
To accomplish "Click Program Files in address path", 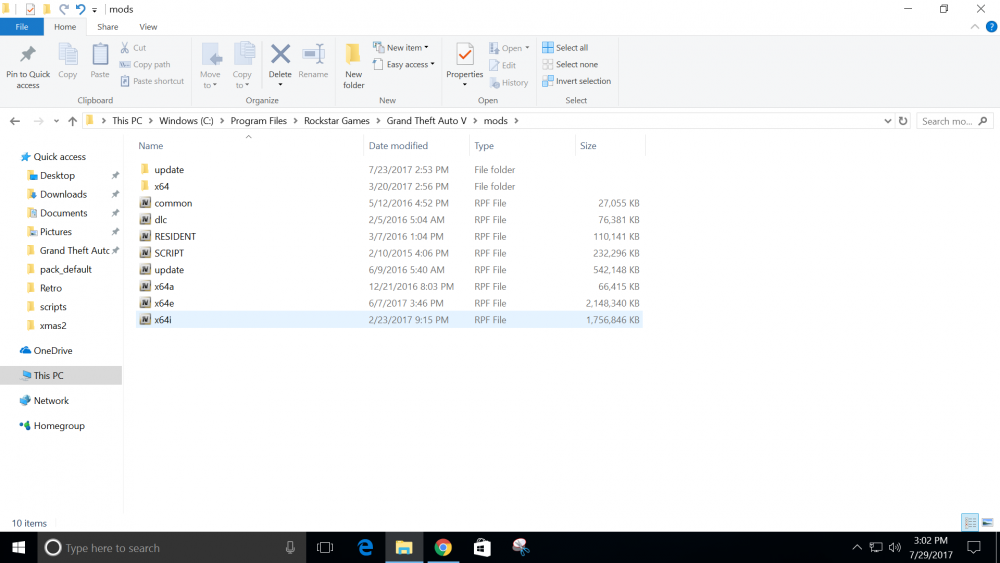I will 258,121.
